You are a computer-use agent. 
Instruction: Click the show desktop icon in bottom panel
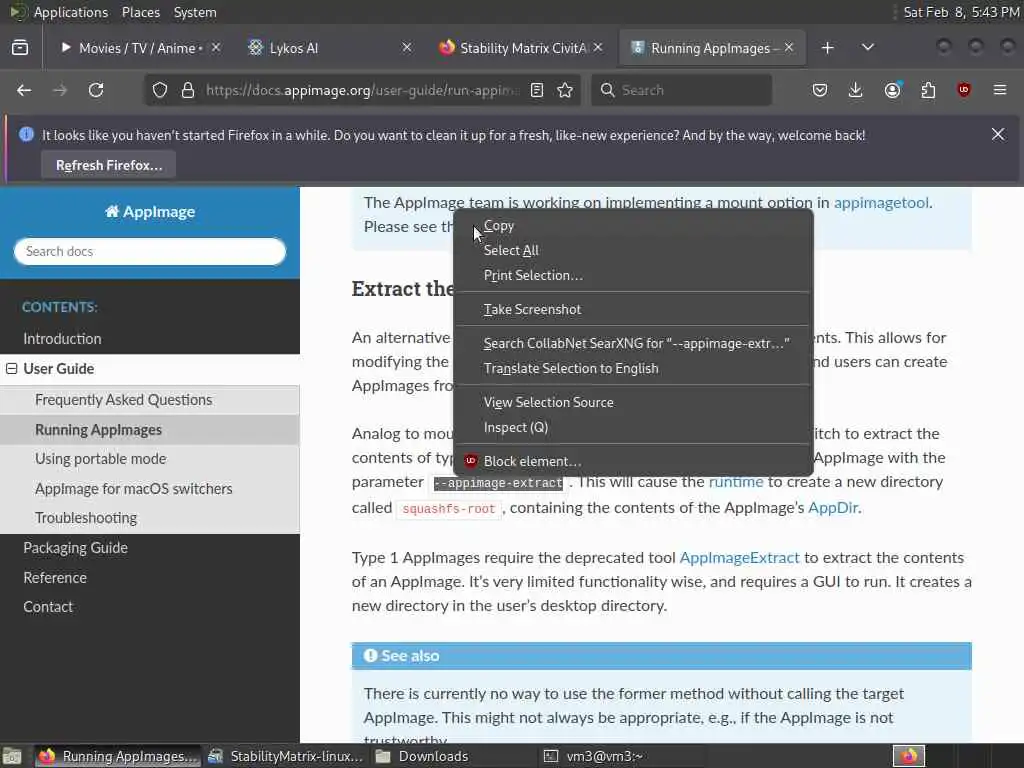point(12,756)
